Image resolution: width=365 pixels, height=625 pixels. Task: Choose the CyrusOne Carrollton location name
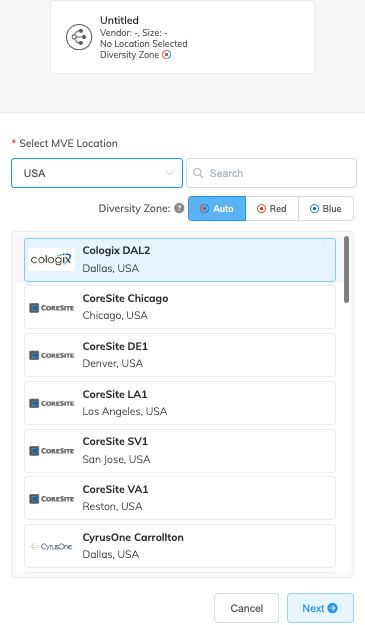[x=133, y=537]
